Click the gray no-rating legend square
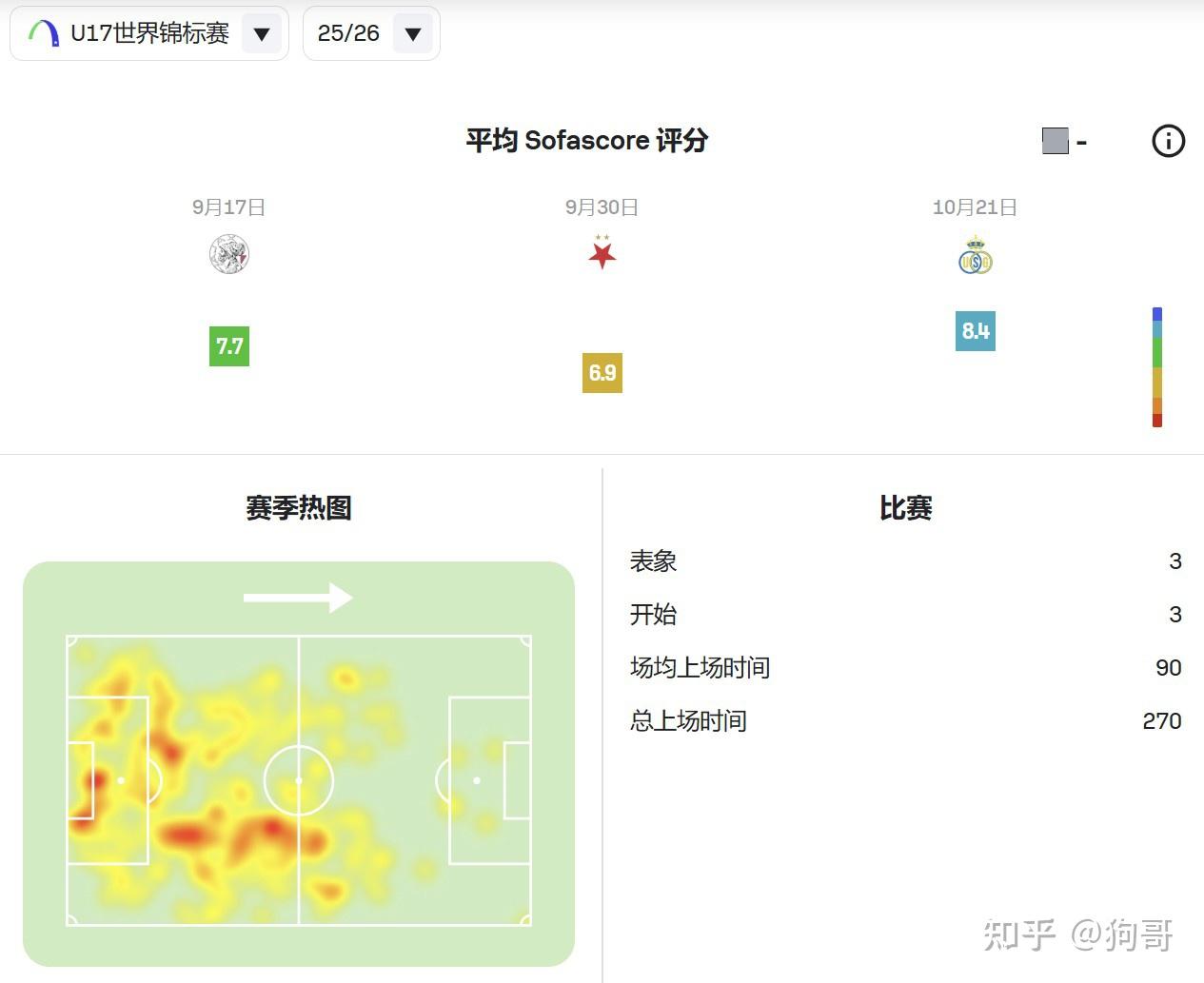The height and width of the screenshot is (983, 1204). (1055, 140)
